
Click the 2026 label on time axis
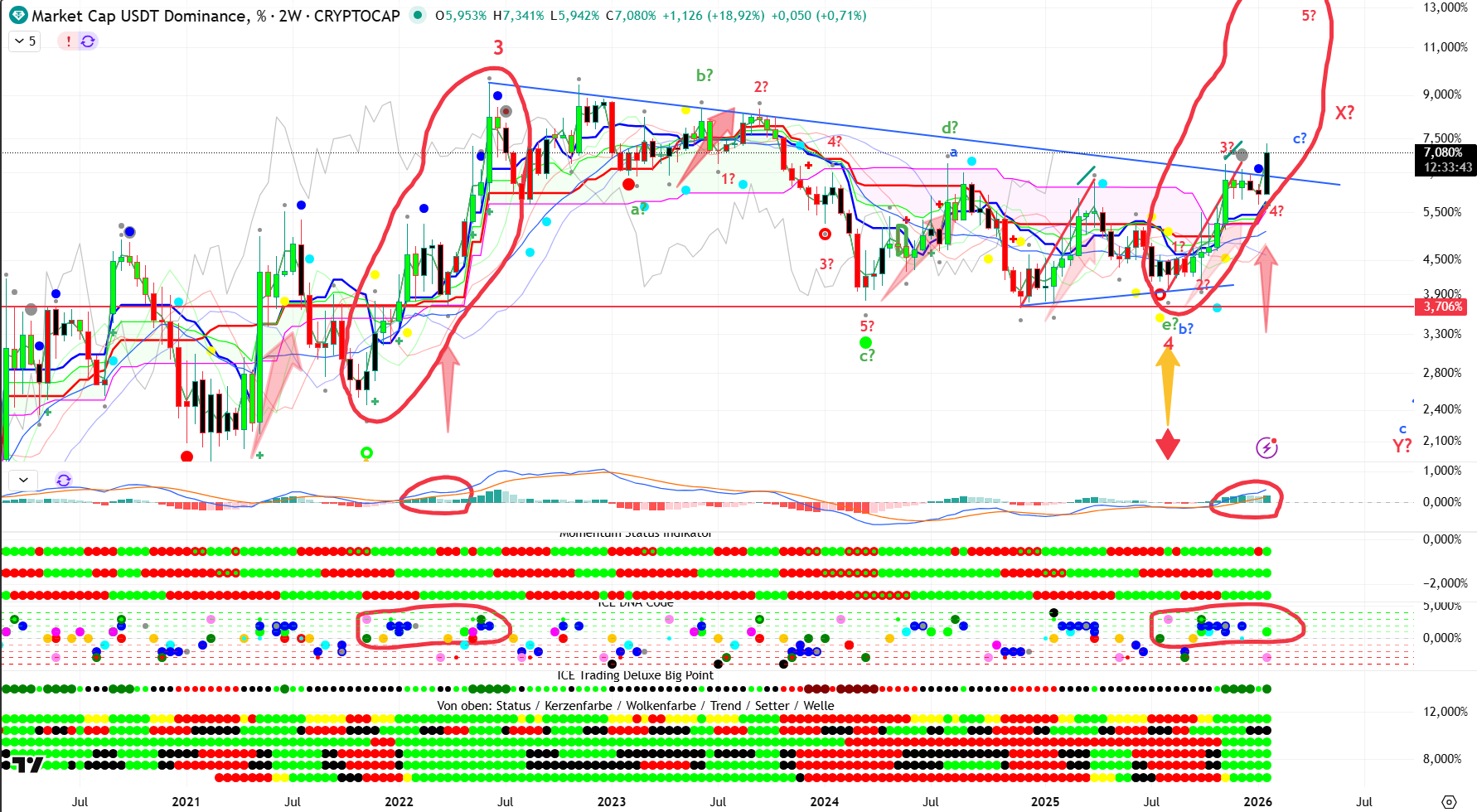pos(1257,801)
